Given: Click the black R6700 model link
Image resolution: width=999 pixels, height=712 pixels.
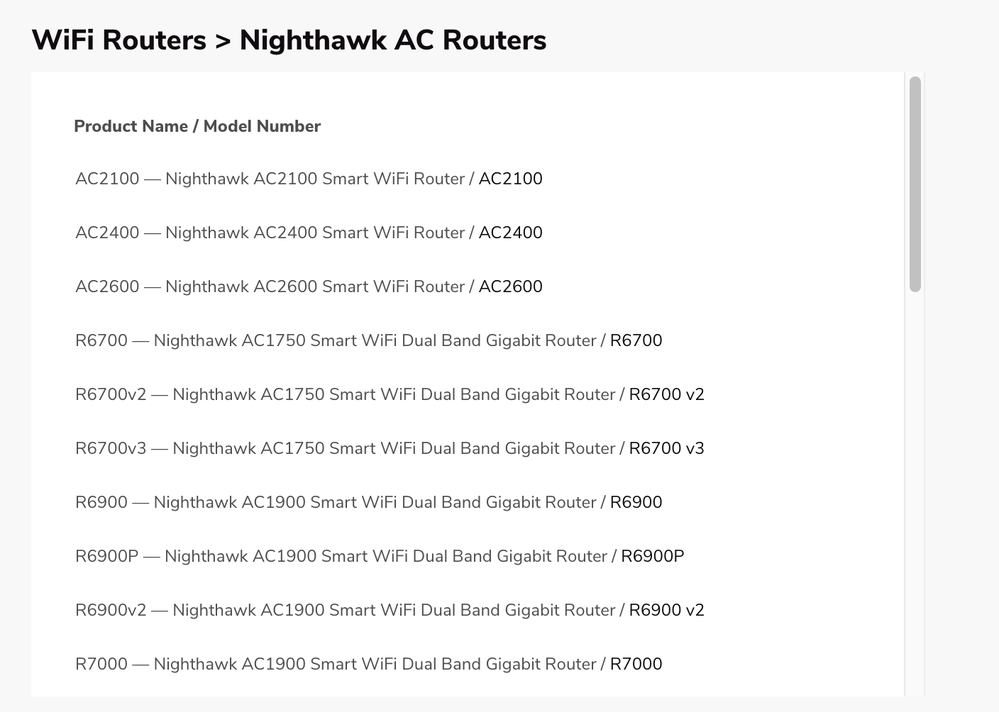Looking at the screenshot, I should (x=636, y=341).
